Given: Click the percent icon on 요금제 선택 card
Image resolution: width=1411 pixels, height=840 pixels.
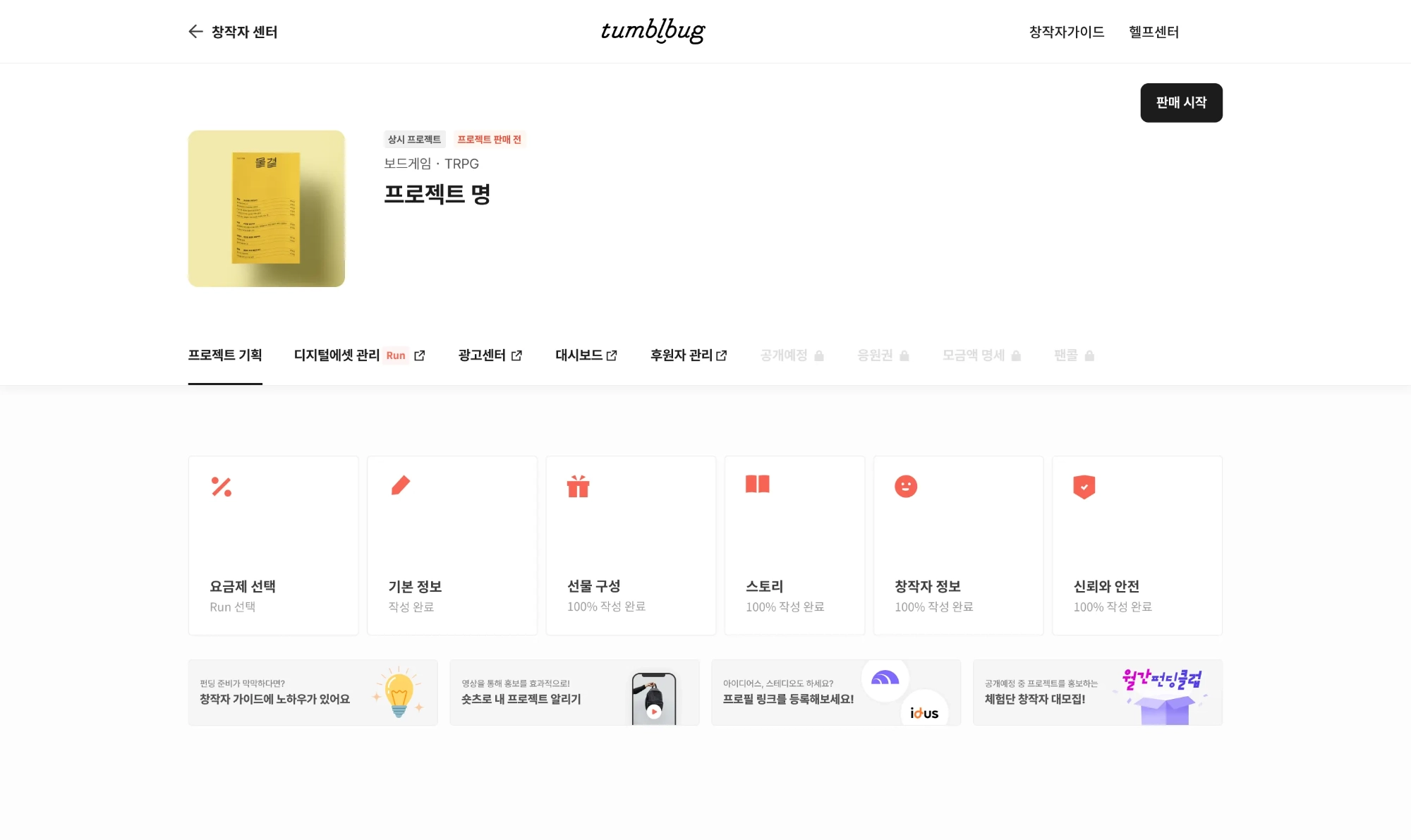Looking at the screenshot, I should point(222,487).
